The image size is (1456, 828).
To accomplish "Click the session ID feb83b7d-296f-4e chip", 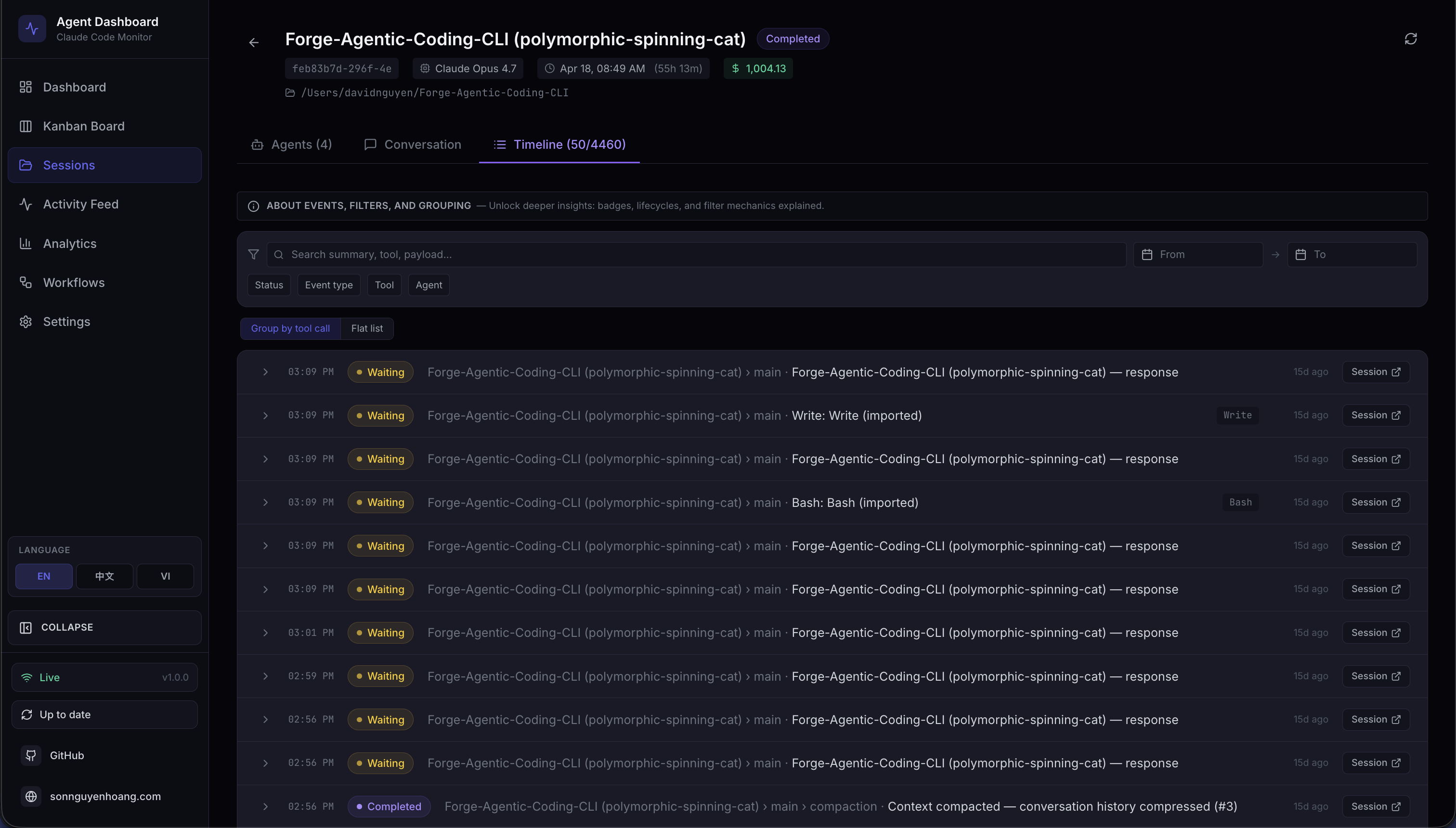I will [x=342, y=68].
